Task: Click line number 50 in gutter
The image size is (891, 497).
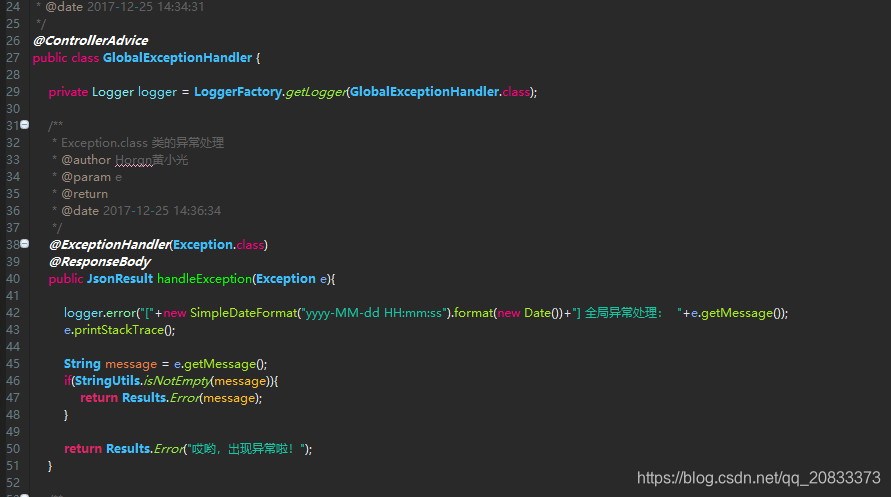Action: [x=13, y=449]
